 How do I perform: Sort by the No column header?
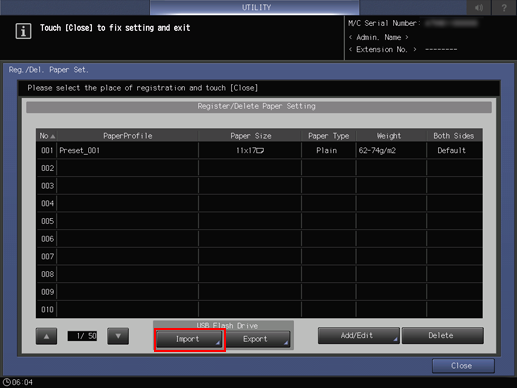47,136
